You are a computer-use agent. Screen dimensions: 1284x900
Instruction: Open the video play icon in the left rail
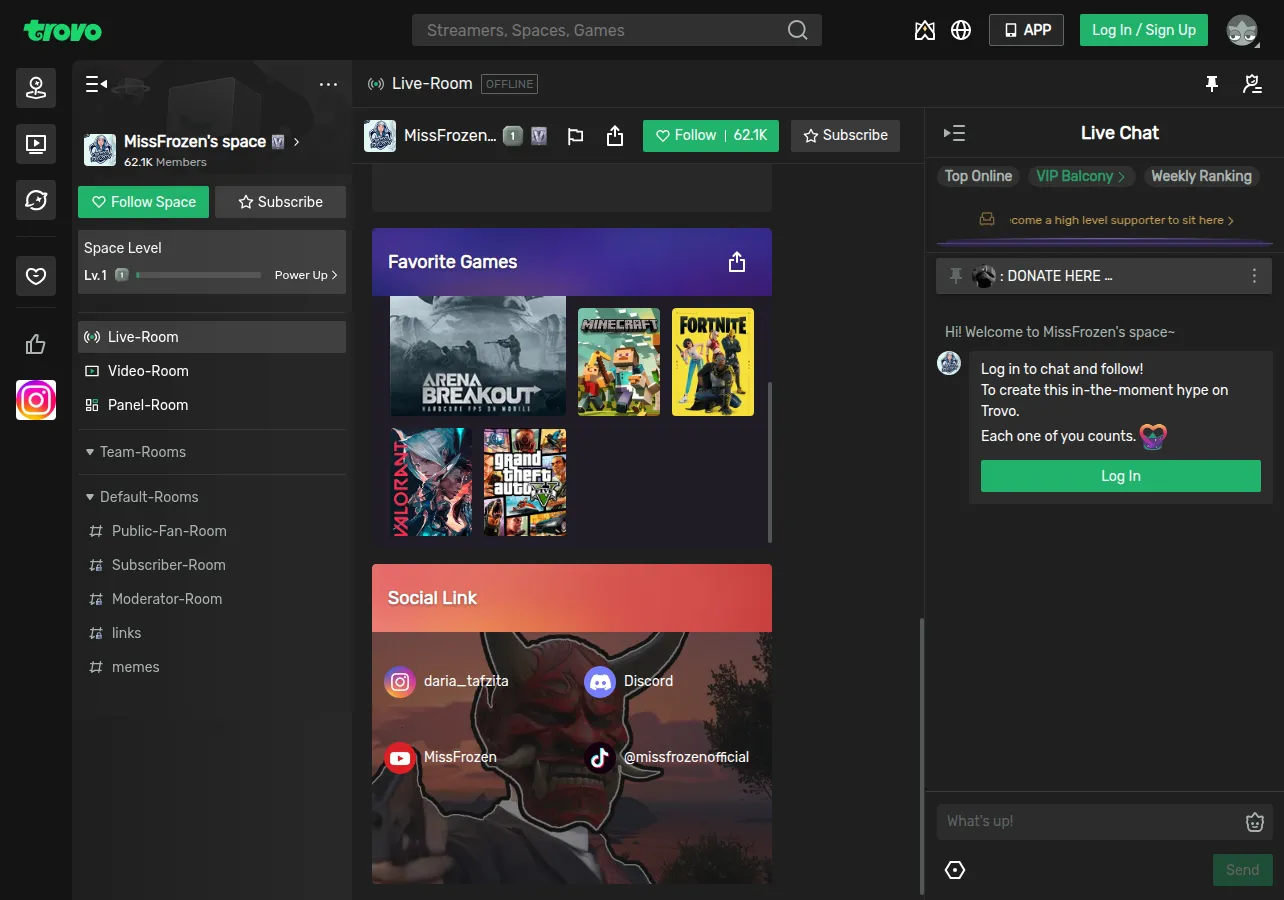coord(36,144)
